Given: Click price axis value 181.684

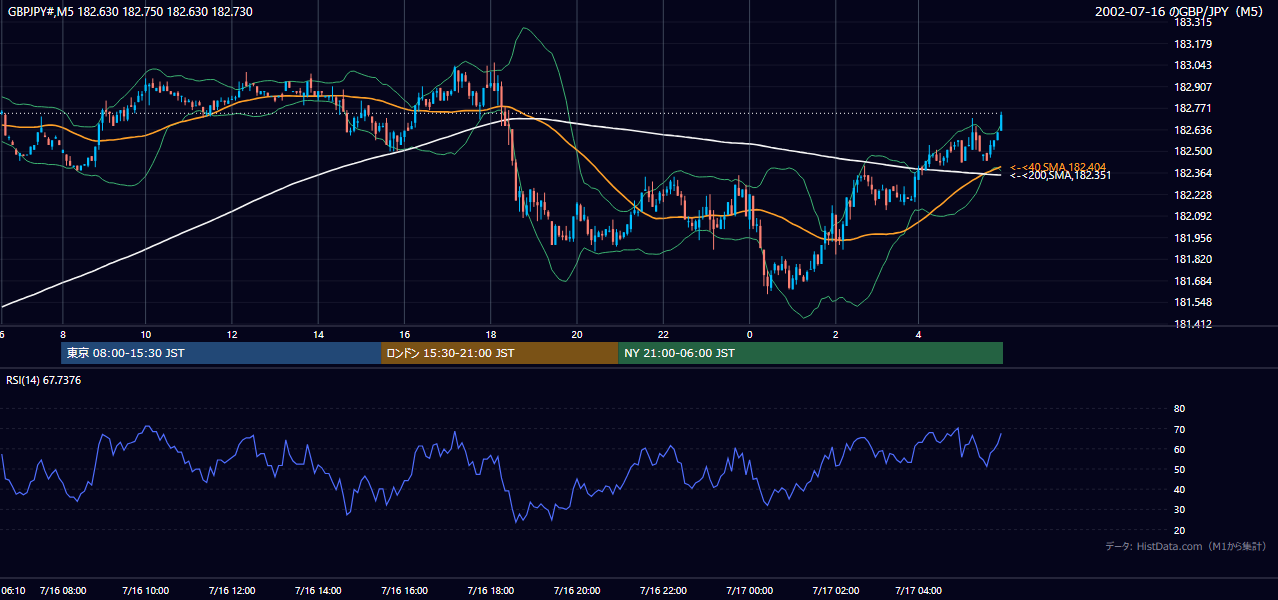Looking at the screenshot, I should (1192, 281).
